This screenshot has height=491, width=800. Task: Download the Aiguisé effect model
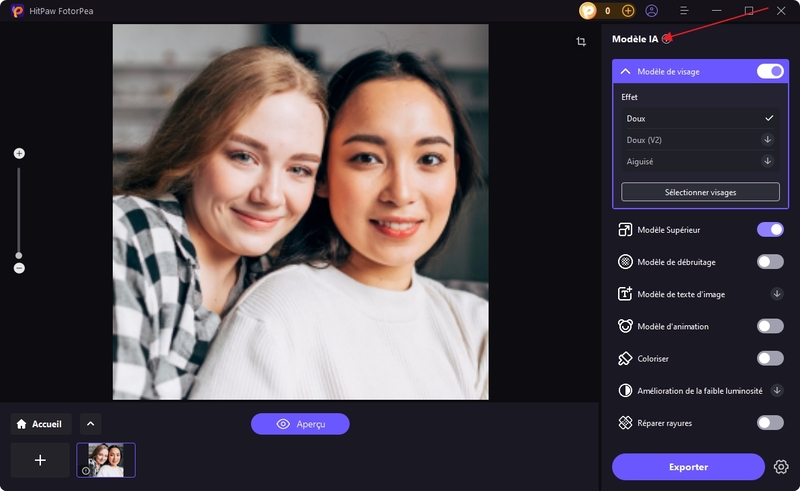click(767, 161)
